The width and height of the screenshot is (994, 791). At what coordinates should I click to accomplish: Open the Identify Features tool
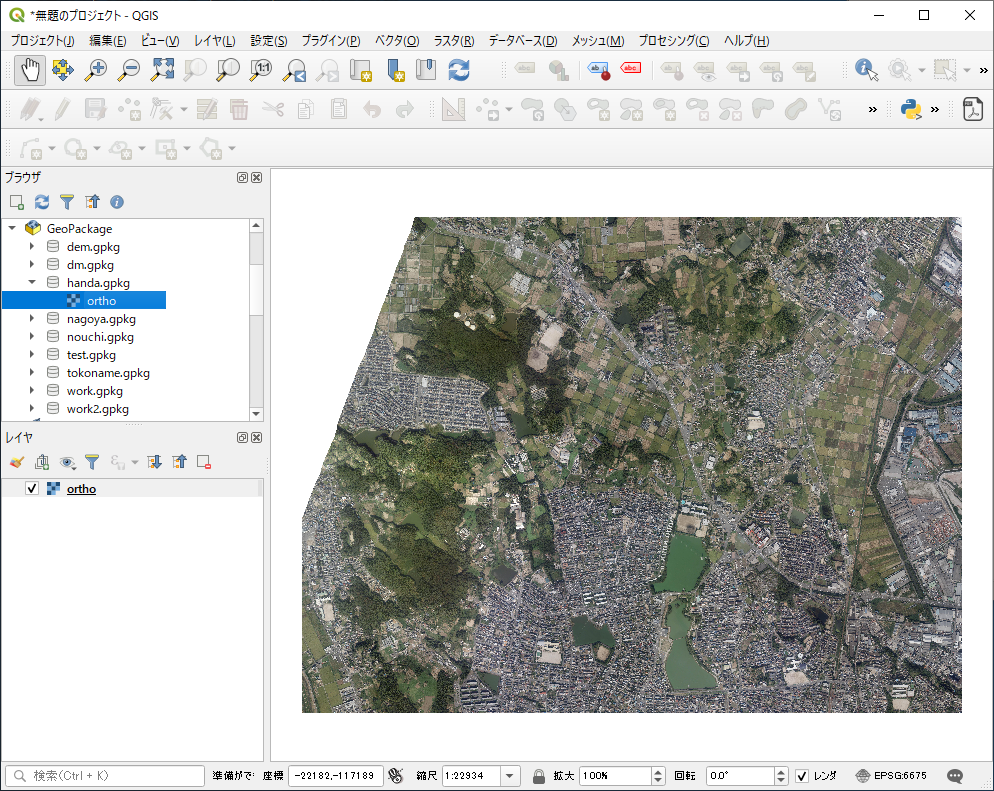866,70
